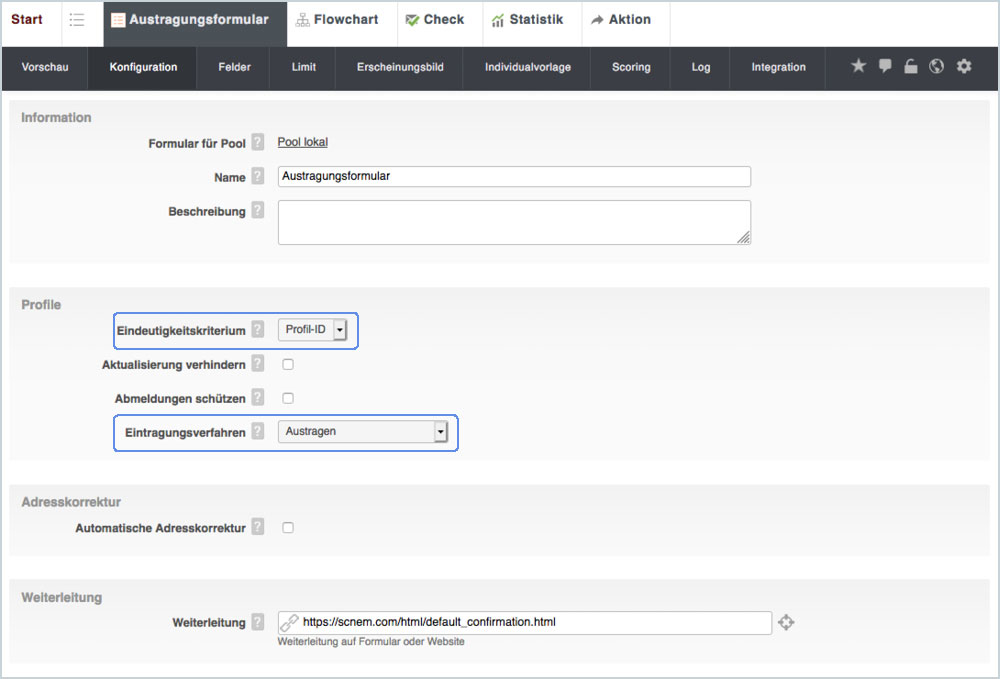Image resolution: width=1000 pixels, height=679 pixels.
Task: Open the comments speech bubble icon
Action: point(885,66)
